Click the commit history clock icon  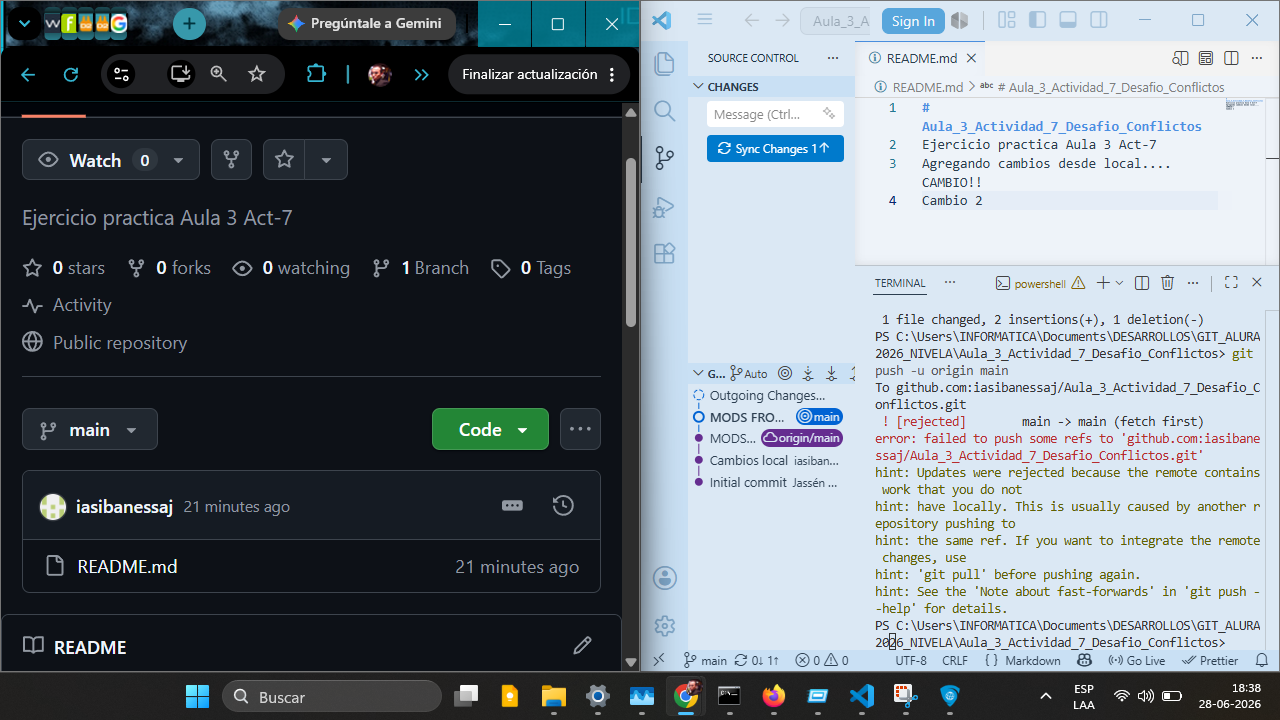(x=563, y=506)
